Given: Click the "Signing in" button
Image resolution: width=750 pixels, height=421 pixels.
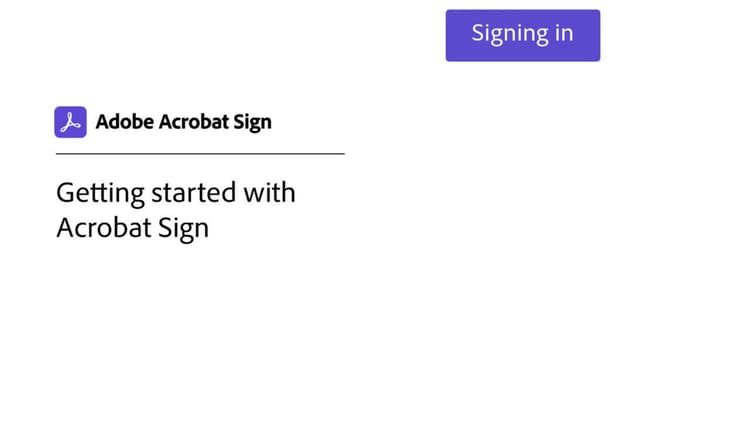Looking at the screenshot, I should [x=522, y=35].
